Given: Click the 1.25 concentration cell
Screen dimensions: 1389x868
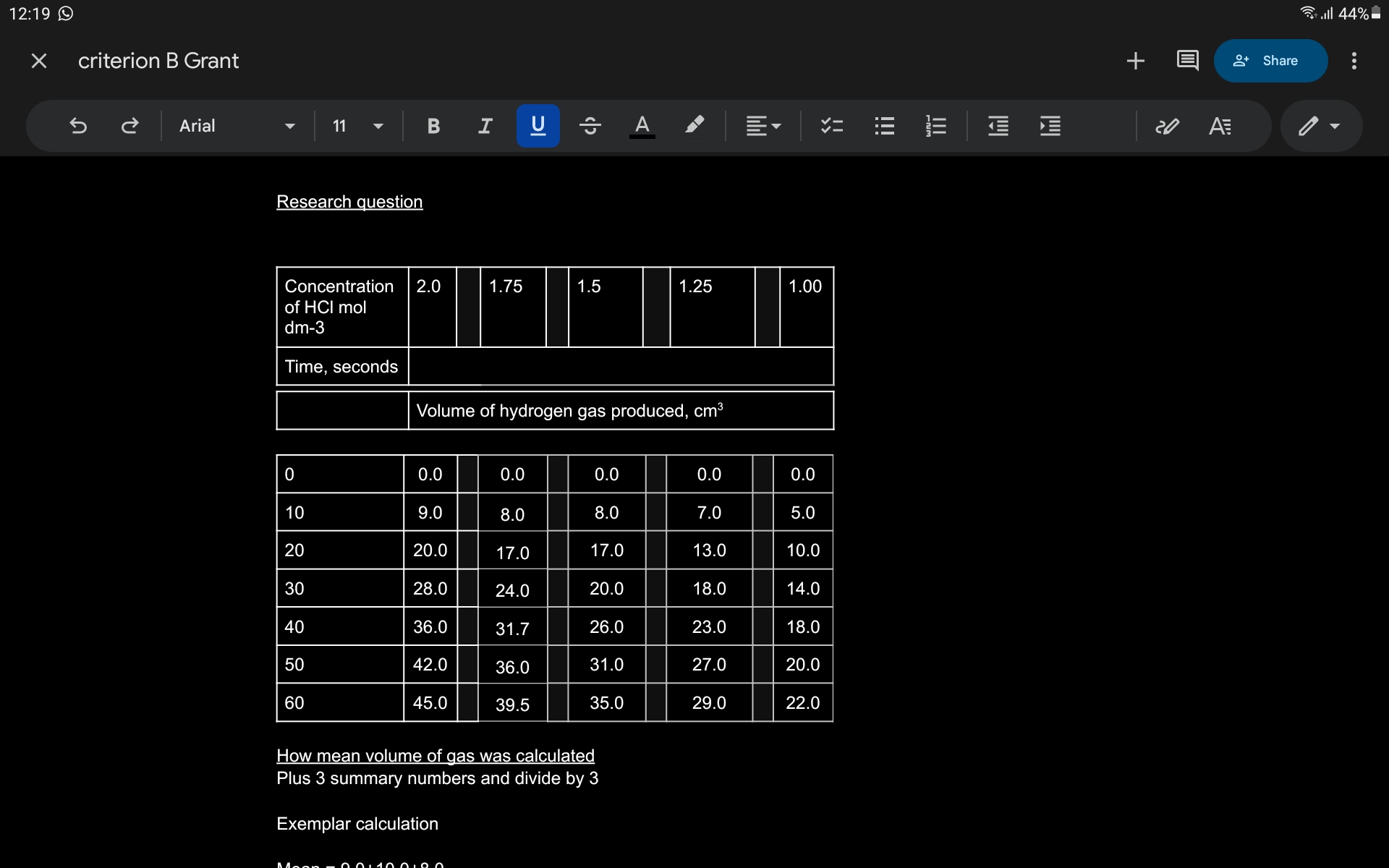Looking at the screenshot, I should (x=713, y=307).
